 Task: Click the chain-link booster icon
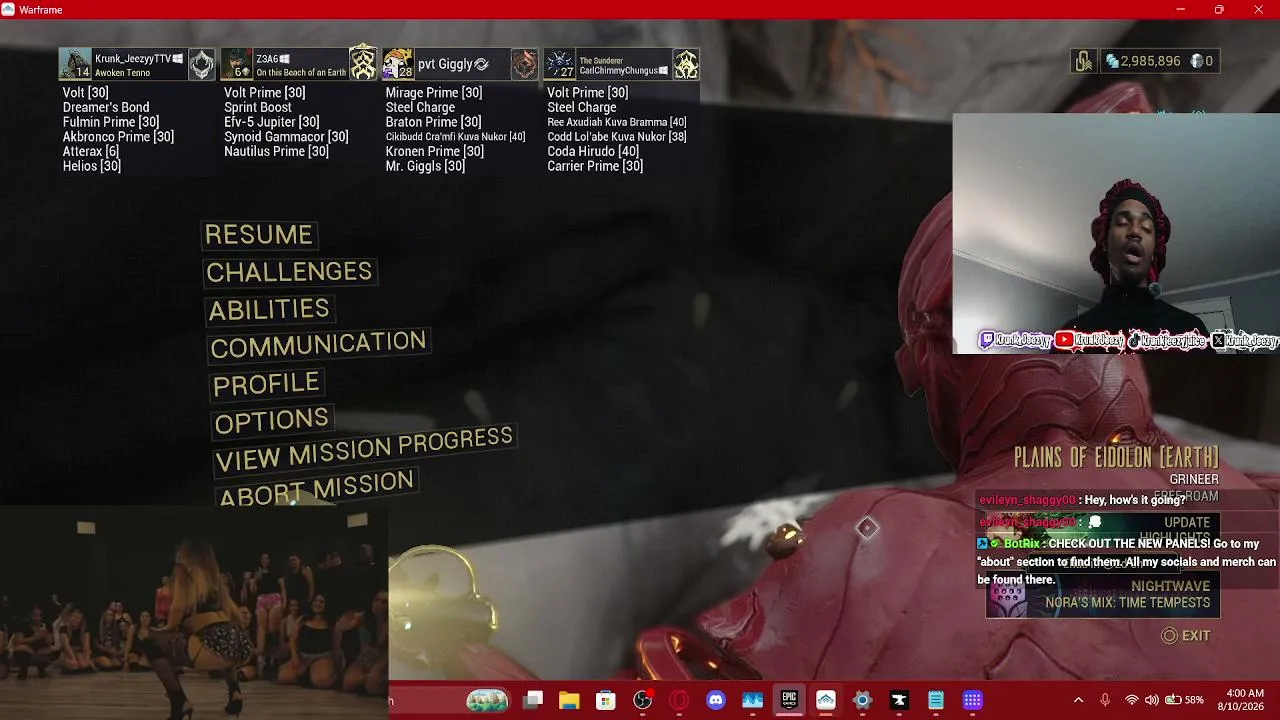click(1083, 61)
